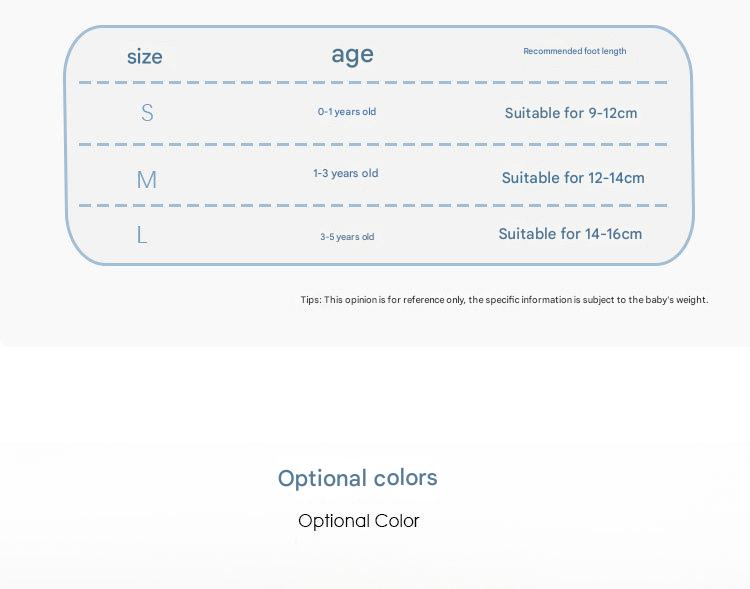The image size is (750, 589).
Task: Select the size S letter
Action: pyautogui.click(x=147, y=113)
